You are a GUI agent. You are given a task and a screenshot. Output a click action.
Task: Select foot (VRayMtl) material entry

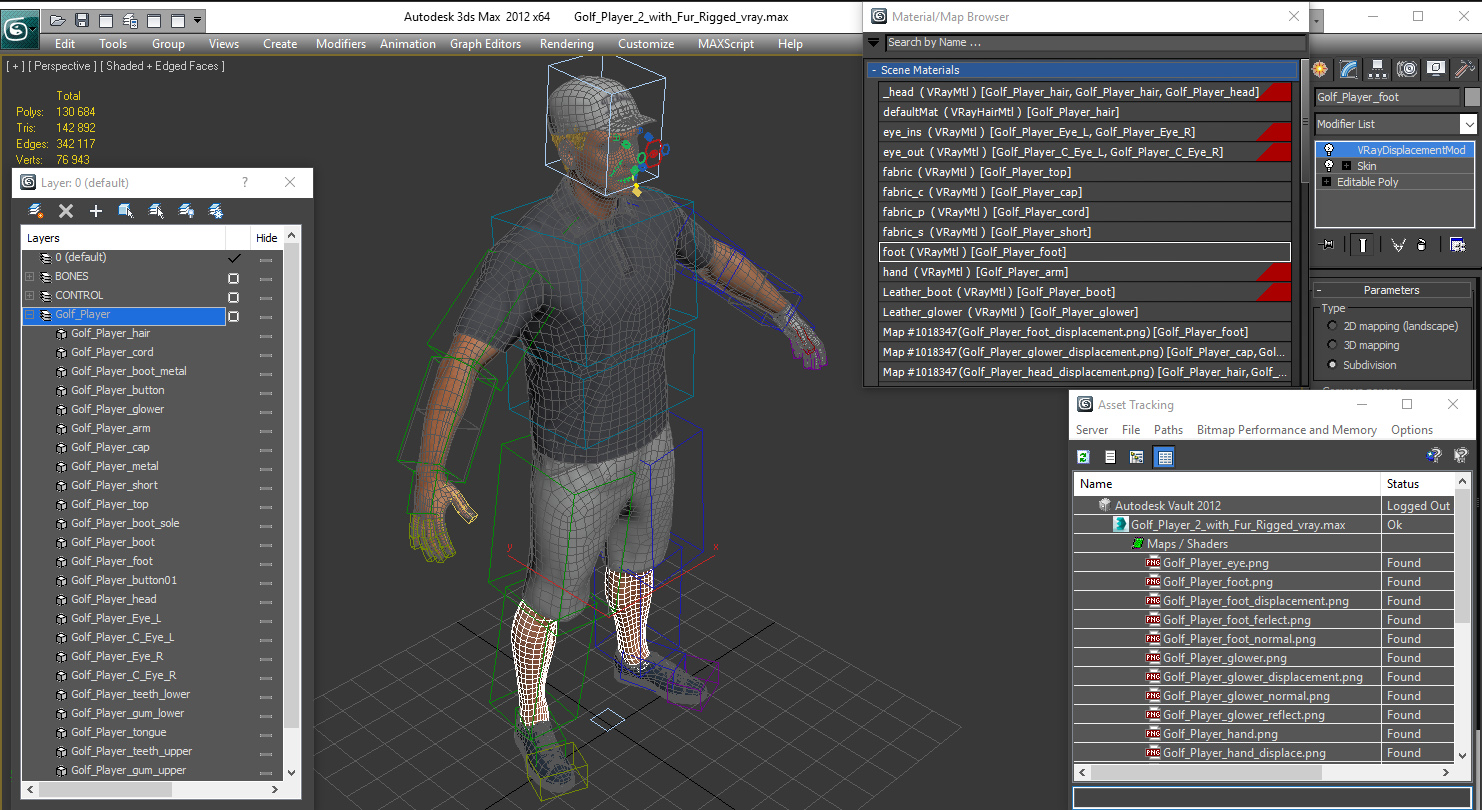(x=1084, y=252)
